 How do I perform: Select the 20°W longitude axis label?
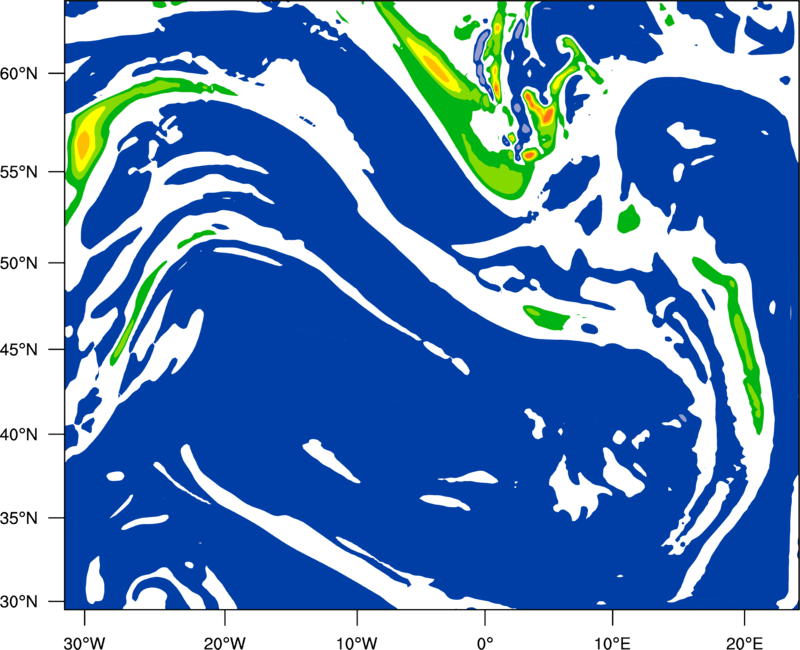click(225, 643)
